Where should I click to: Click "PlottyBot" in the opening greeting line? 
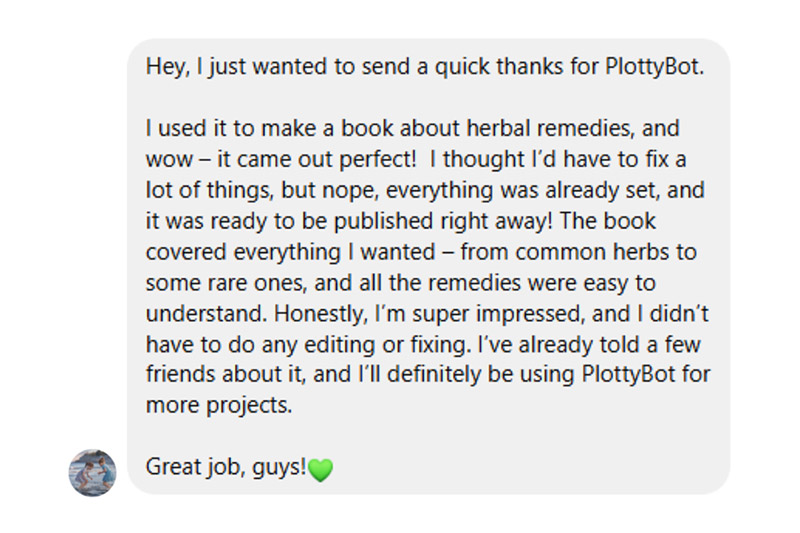[655, 66]
